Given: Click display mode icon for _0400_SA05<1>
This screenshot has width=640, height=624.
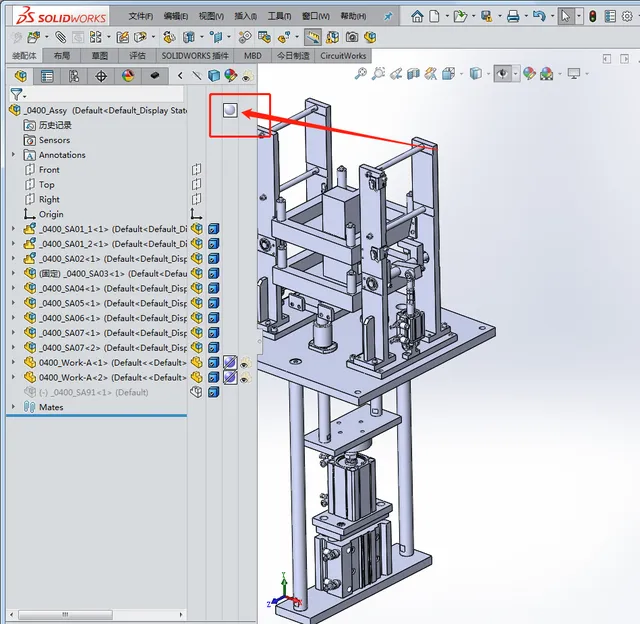Looking at the screenshot, I should pyautogui.click(x=213, y=303).
